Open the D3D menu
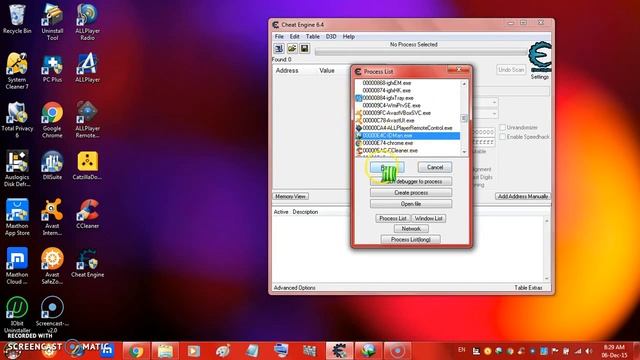The image size is (640, 360). (331, 36)
